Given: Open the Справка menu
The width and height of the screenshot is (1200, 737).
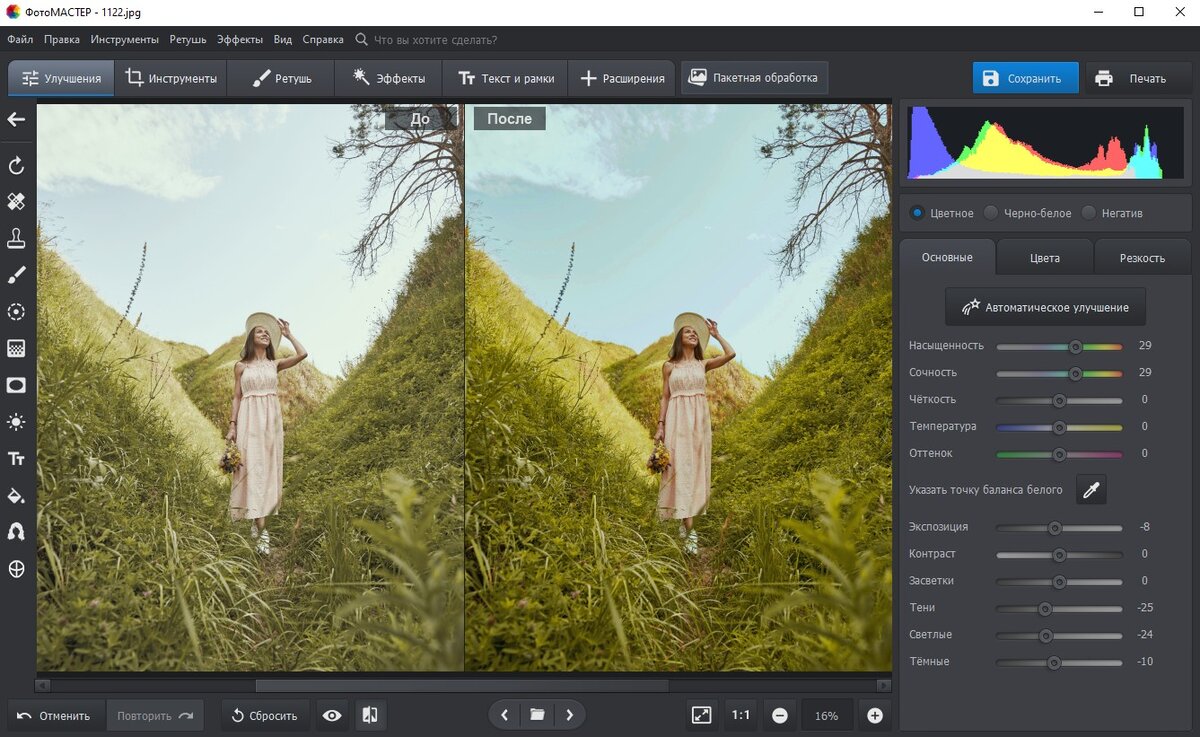Looking at the screenshot, I should coord(323,40).
